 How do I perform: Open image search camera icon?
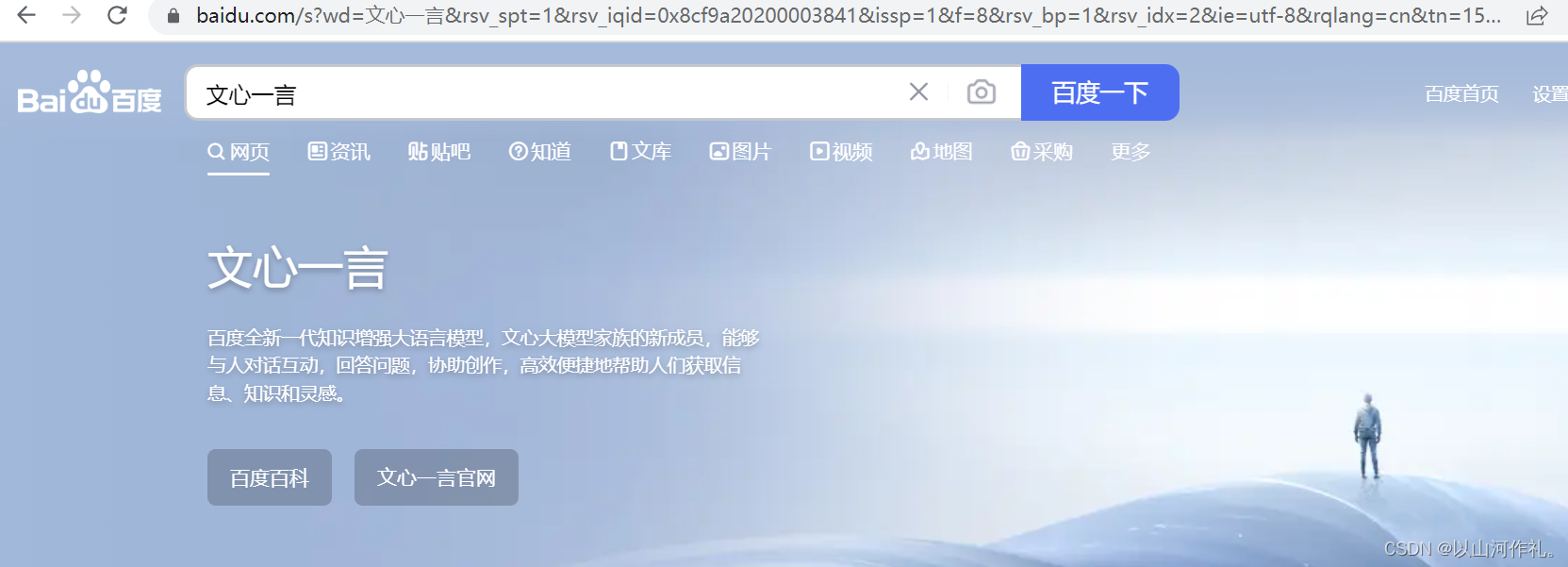(981, 92)
